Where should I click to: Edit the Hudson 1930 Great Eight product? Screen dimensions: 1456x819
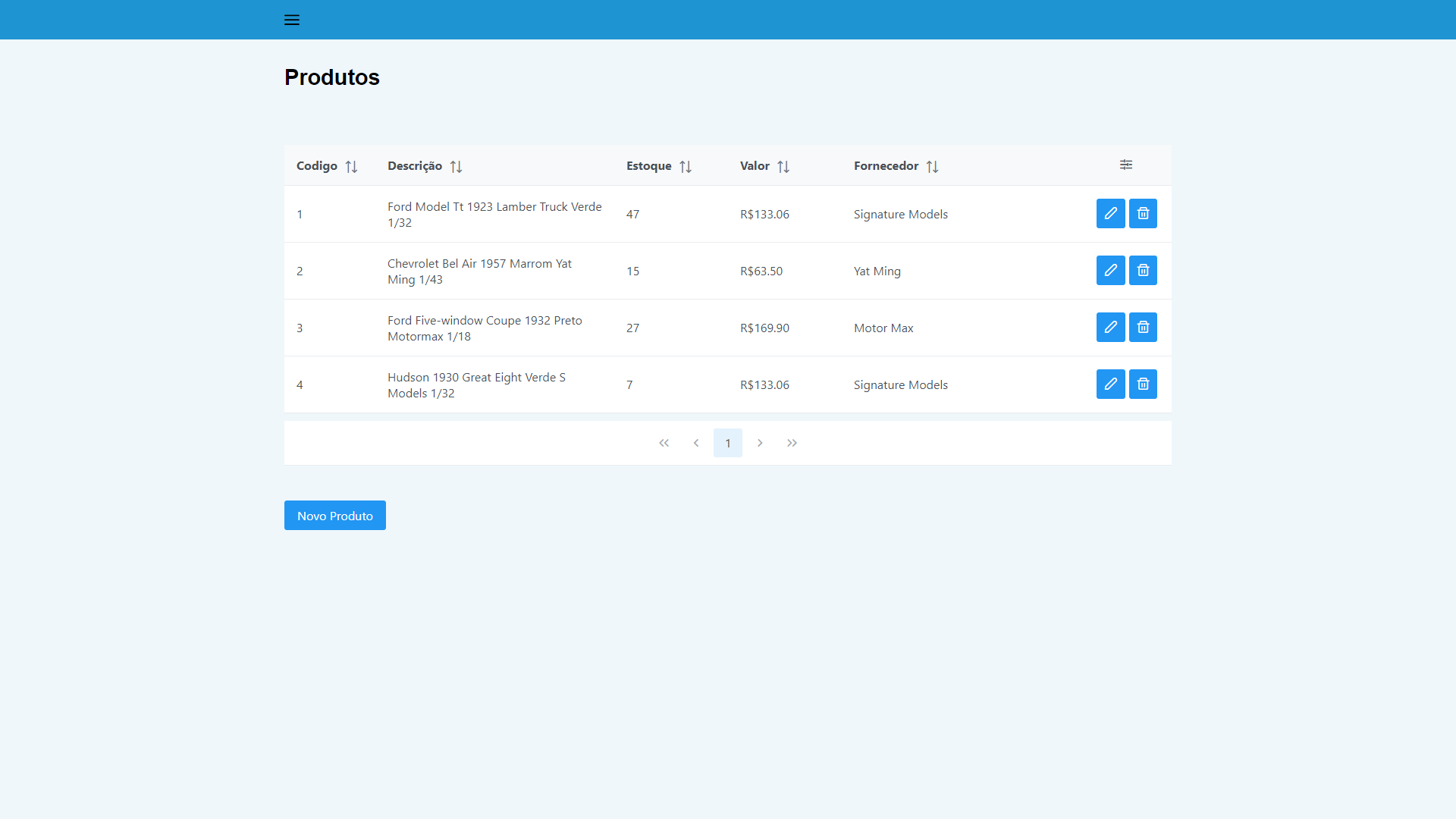1110,384
